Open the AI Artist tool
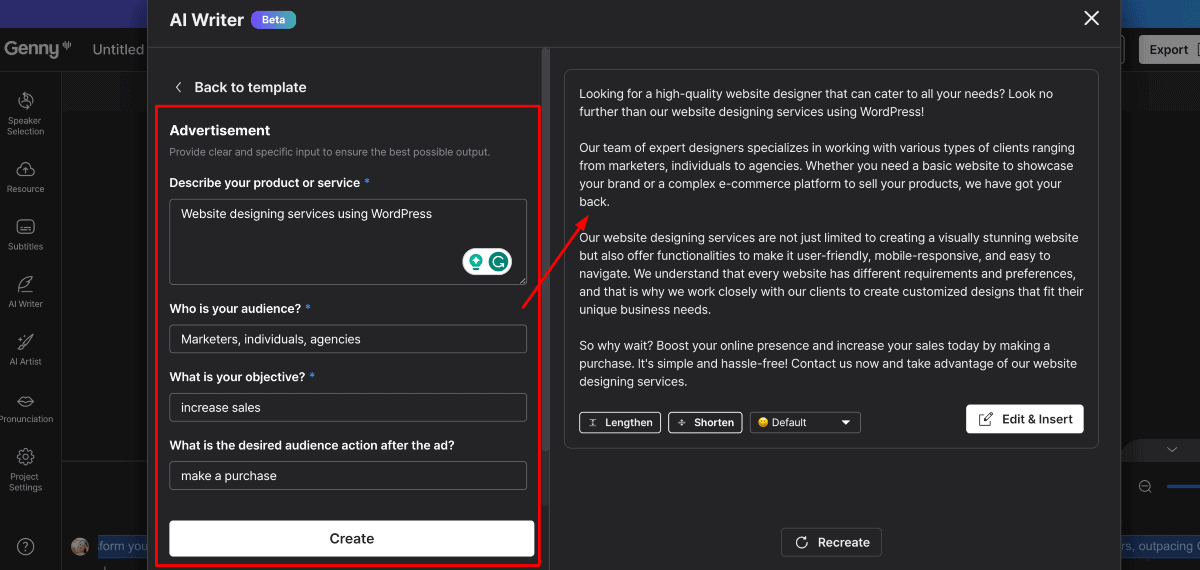 click(x=26, y=349)
